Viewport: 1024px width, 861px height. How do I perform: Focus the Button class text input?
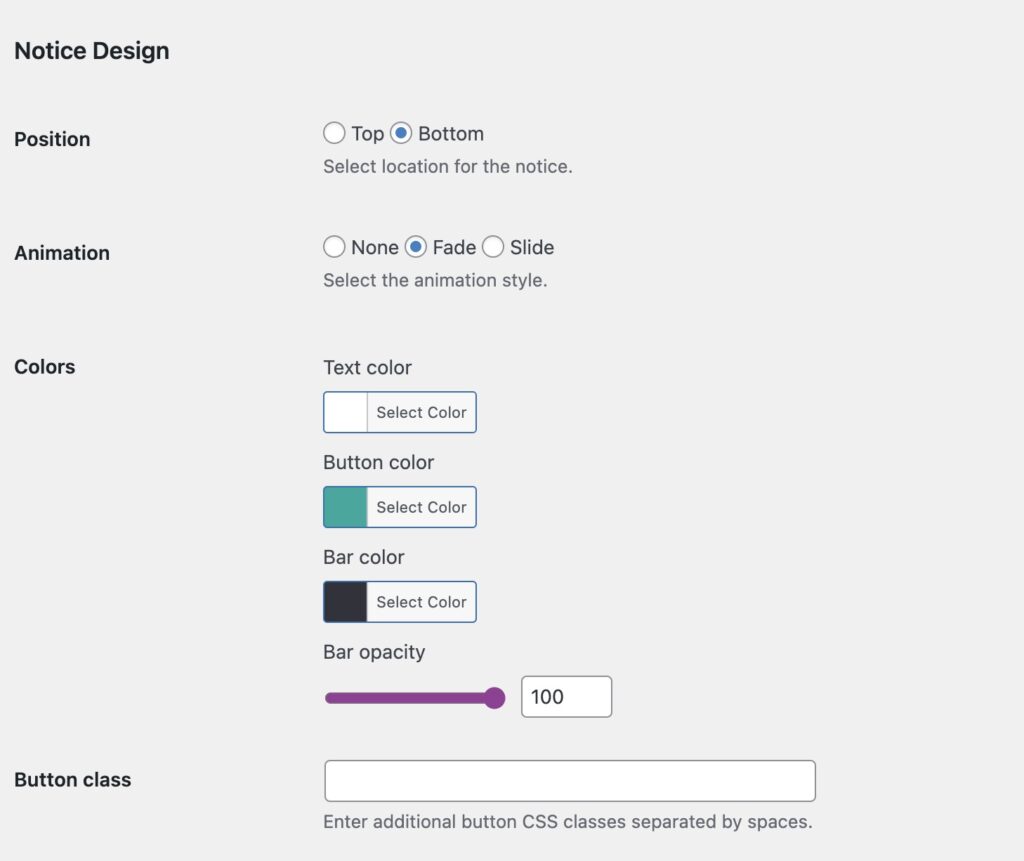pyautogui.click(x=569, y=780)
